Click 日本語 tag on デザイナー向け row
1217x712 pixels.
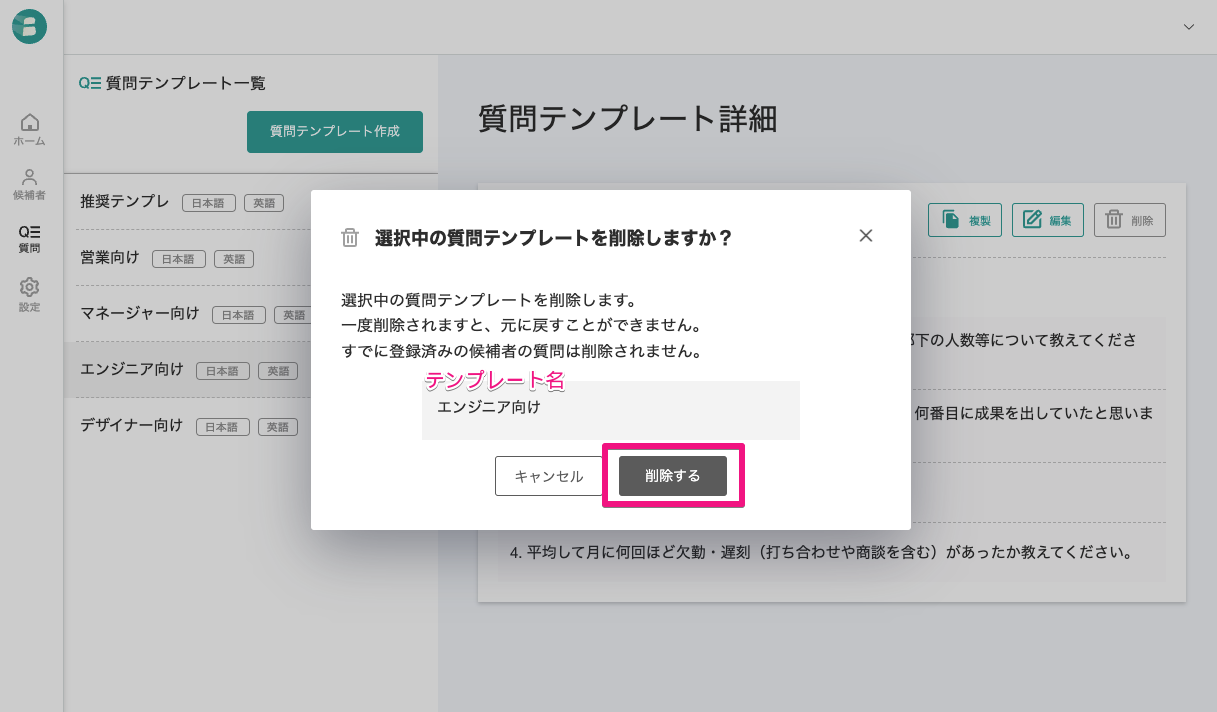[x=223, y=427]
